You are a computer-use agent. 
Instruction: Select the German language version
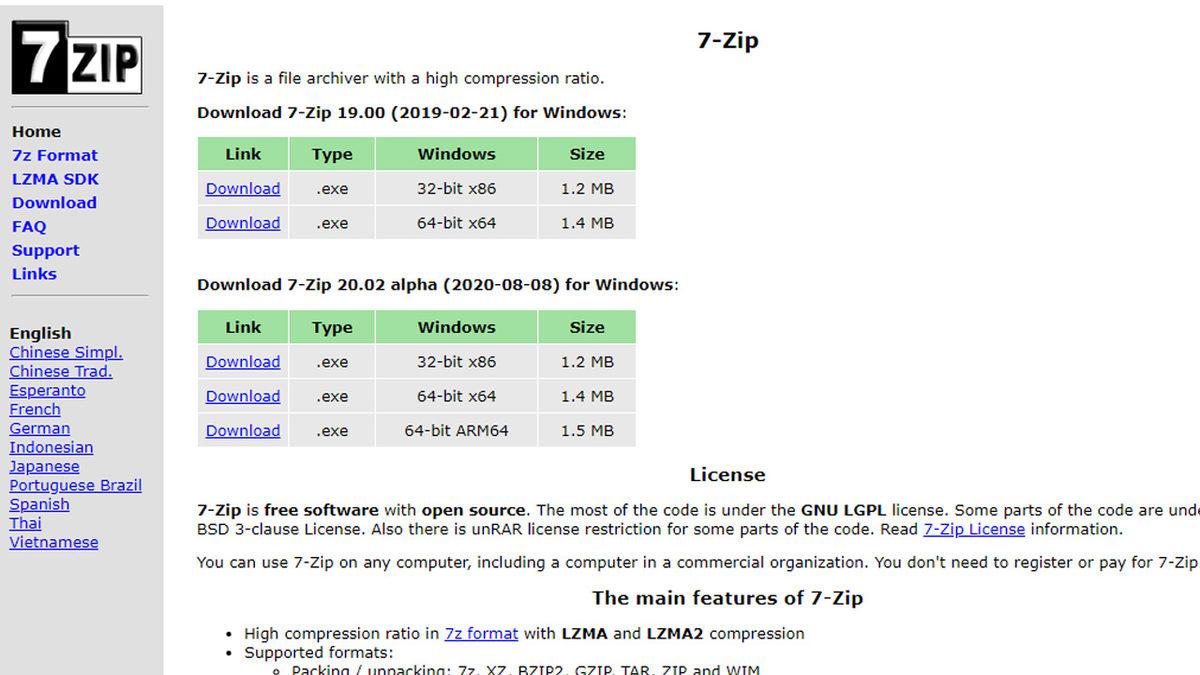[40, 429]
